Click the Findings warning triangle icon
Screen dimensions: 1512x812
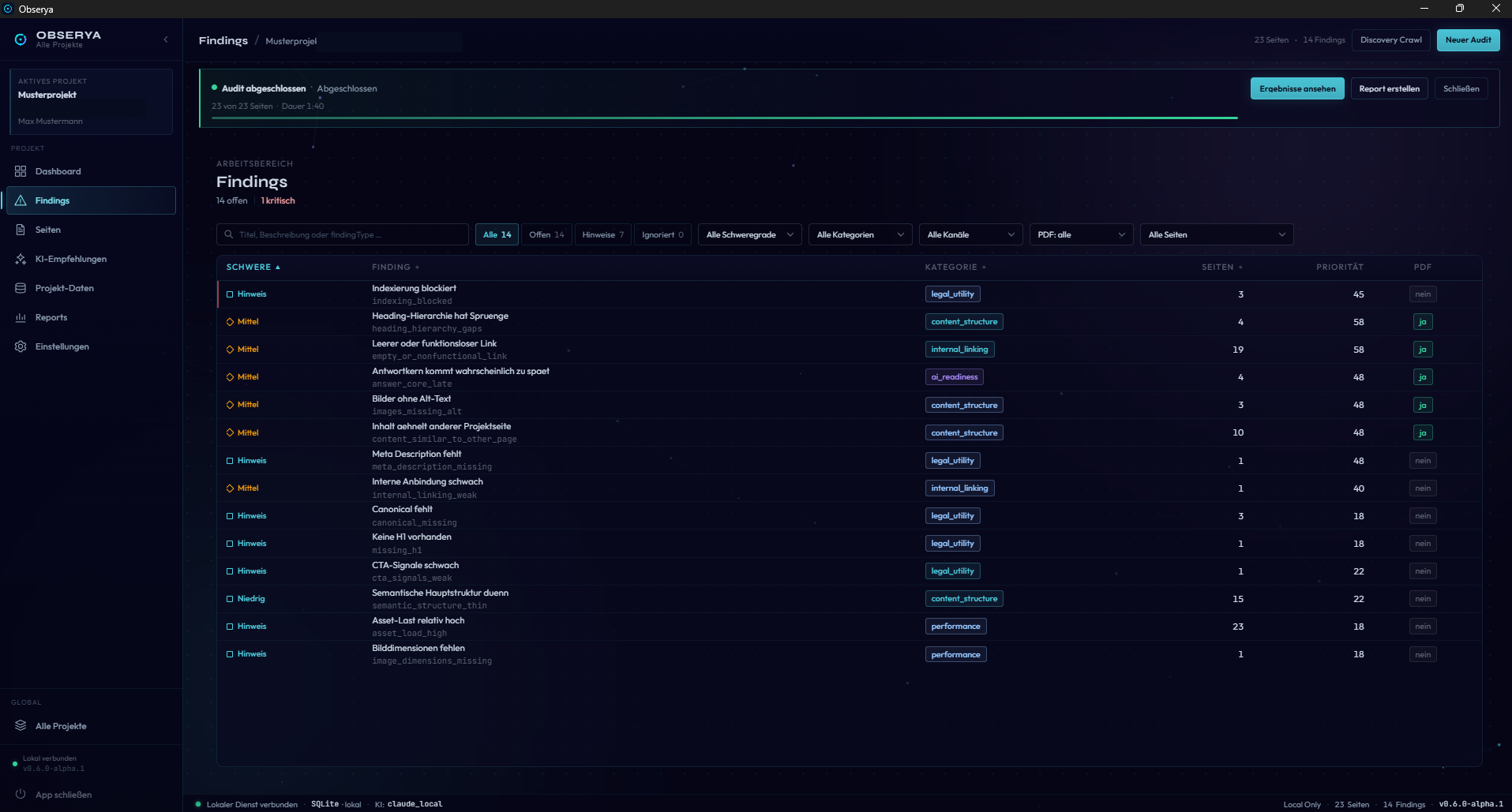coord(21,200)
